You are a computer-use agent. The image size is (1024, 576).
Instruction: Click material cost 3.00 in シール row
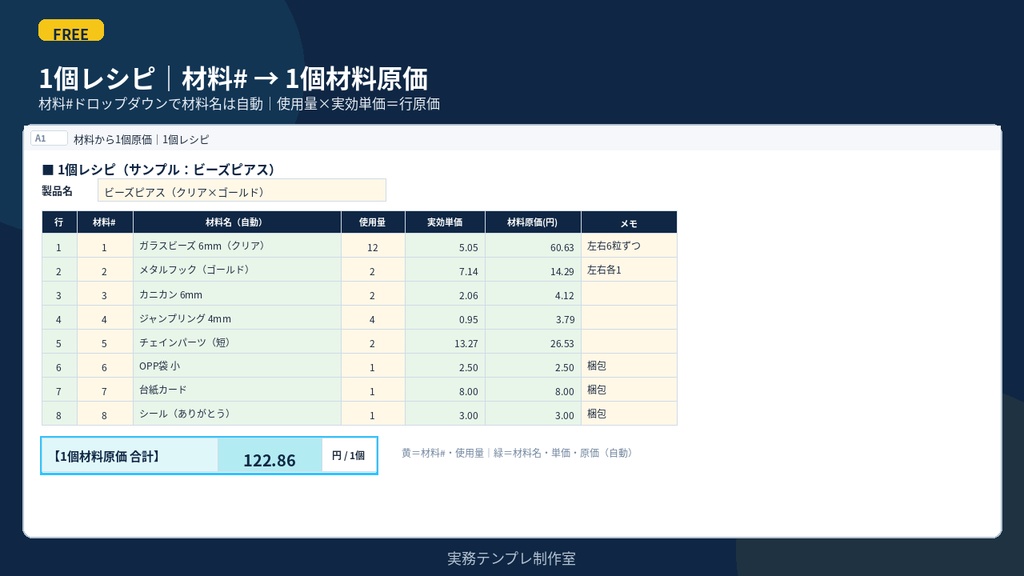(x=533, y=415)
